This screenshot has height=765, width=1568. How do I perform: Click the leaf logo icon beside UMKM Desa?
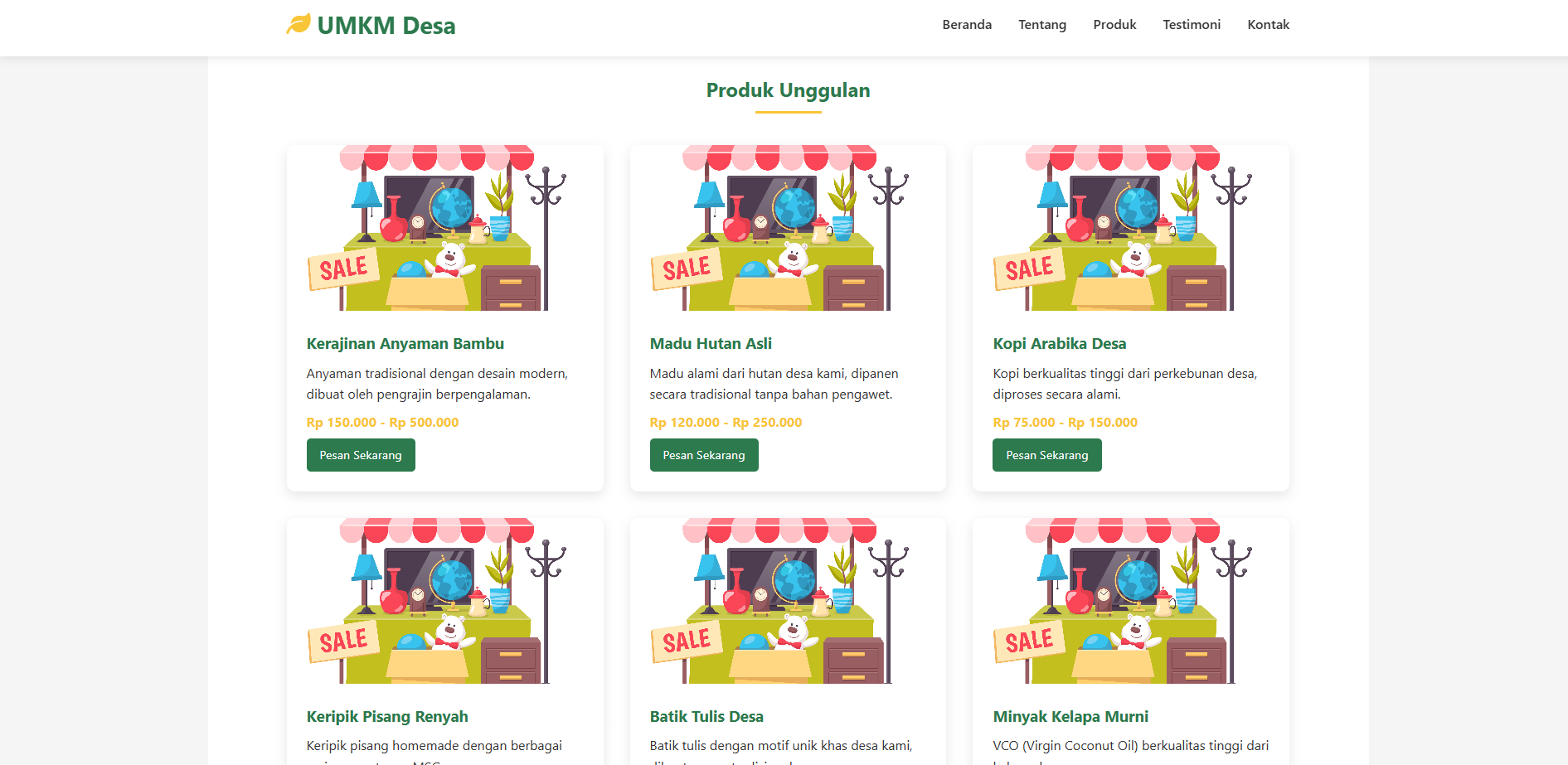click(299, 25)
